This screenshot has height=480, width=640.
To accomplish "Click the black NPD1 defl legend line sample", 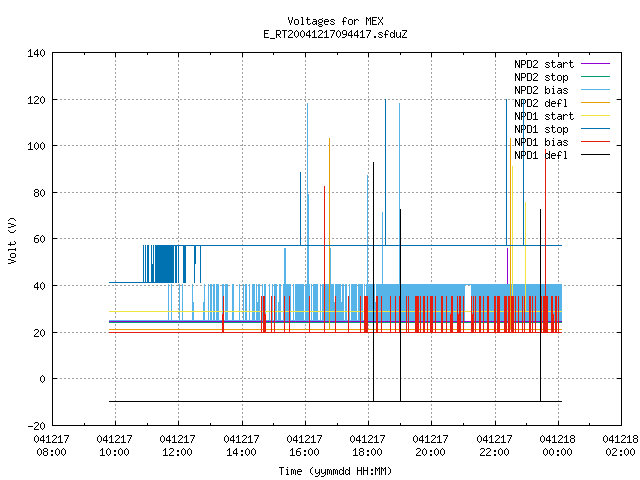I will click(x=595, y=155).
